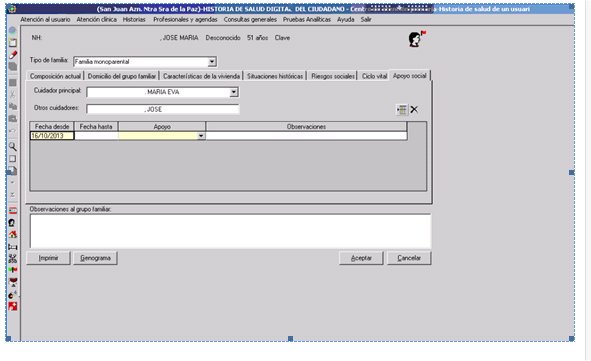Click the application icon in title bar
591x361 pixels.
coord(12,9)
